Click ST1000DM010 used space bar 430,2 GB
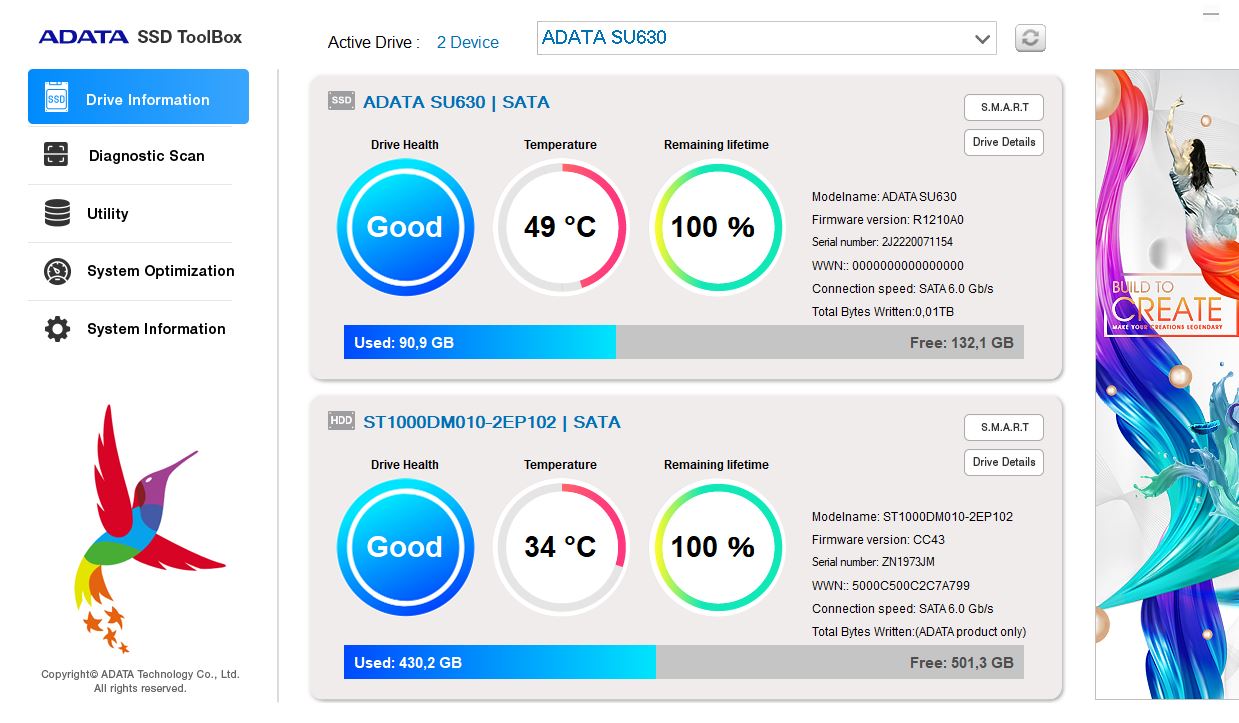The height and width of the screenshot is (723, 1239). pos(500,662)
